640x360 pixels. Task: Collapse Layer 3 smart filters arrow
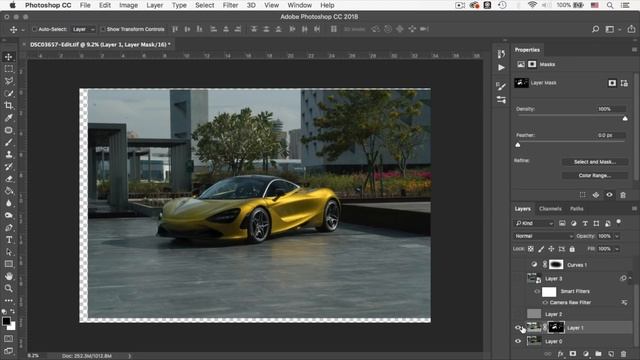tap(630, 278)
